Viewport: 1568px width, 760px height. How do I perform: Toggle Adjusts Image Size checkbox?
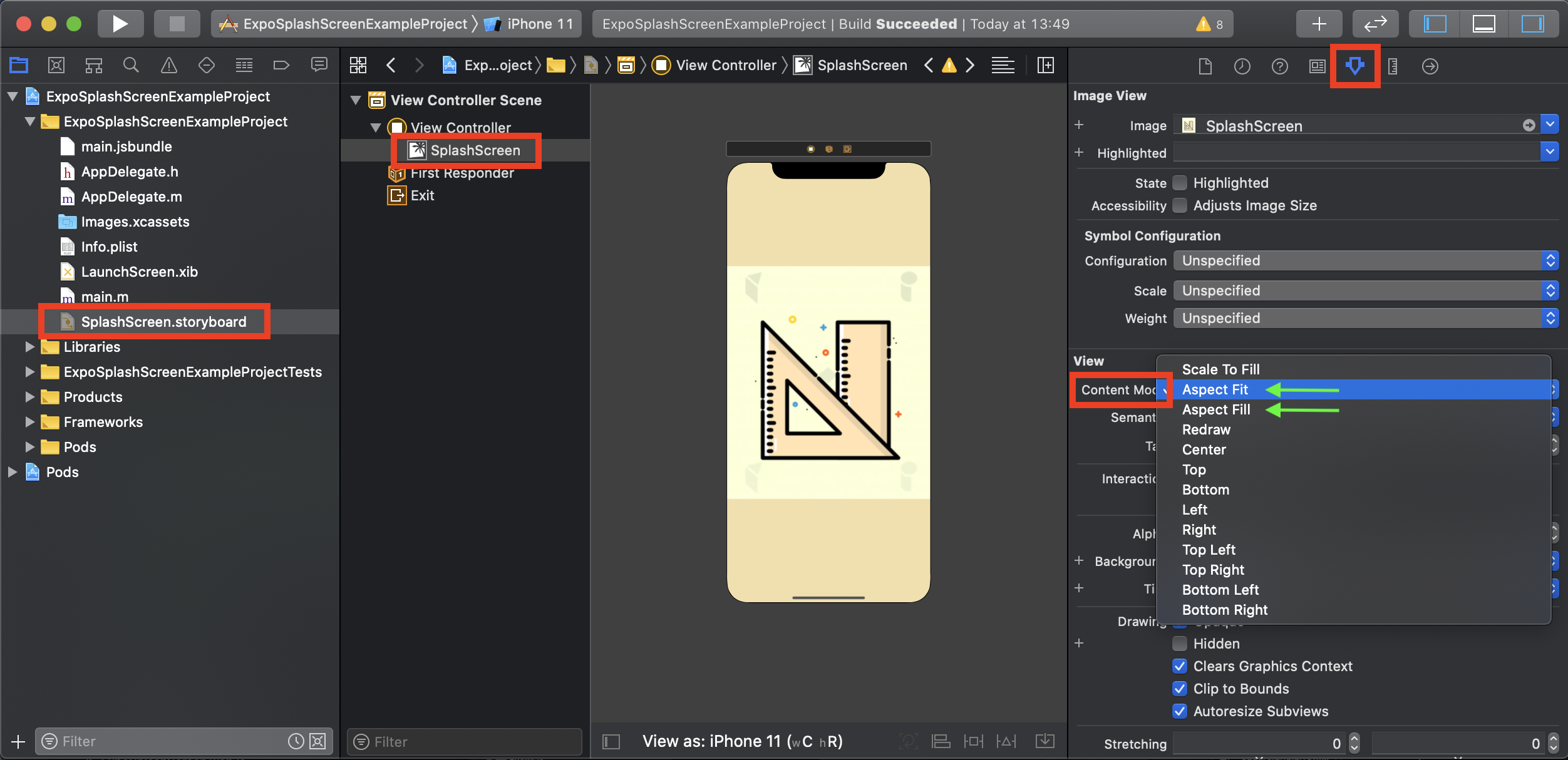point(1180,205)
